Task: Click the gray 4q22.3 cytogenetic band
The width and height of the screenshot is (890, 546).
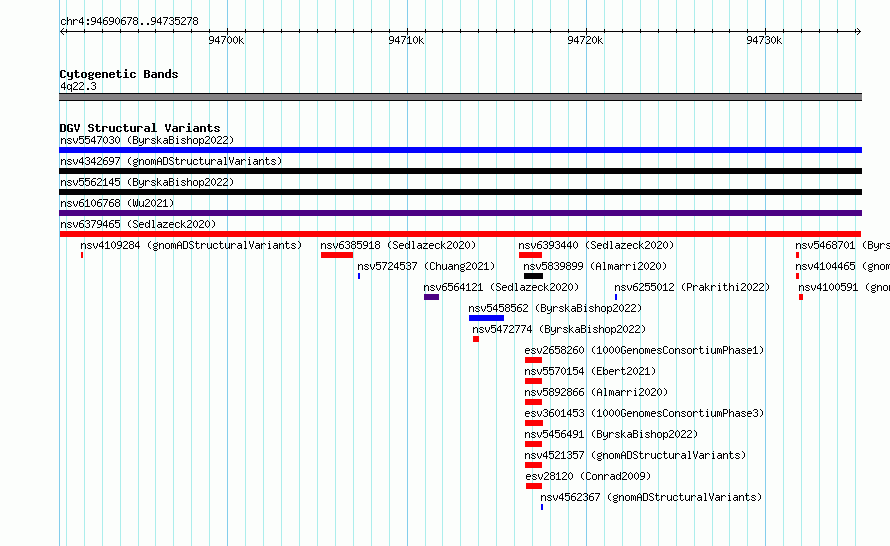Action: [460, 97]
